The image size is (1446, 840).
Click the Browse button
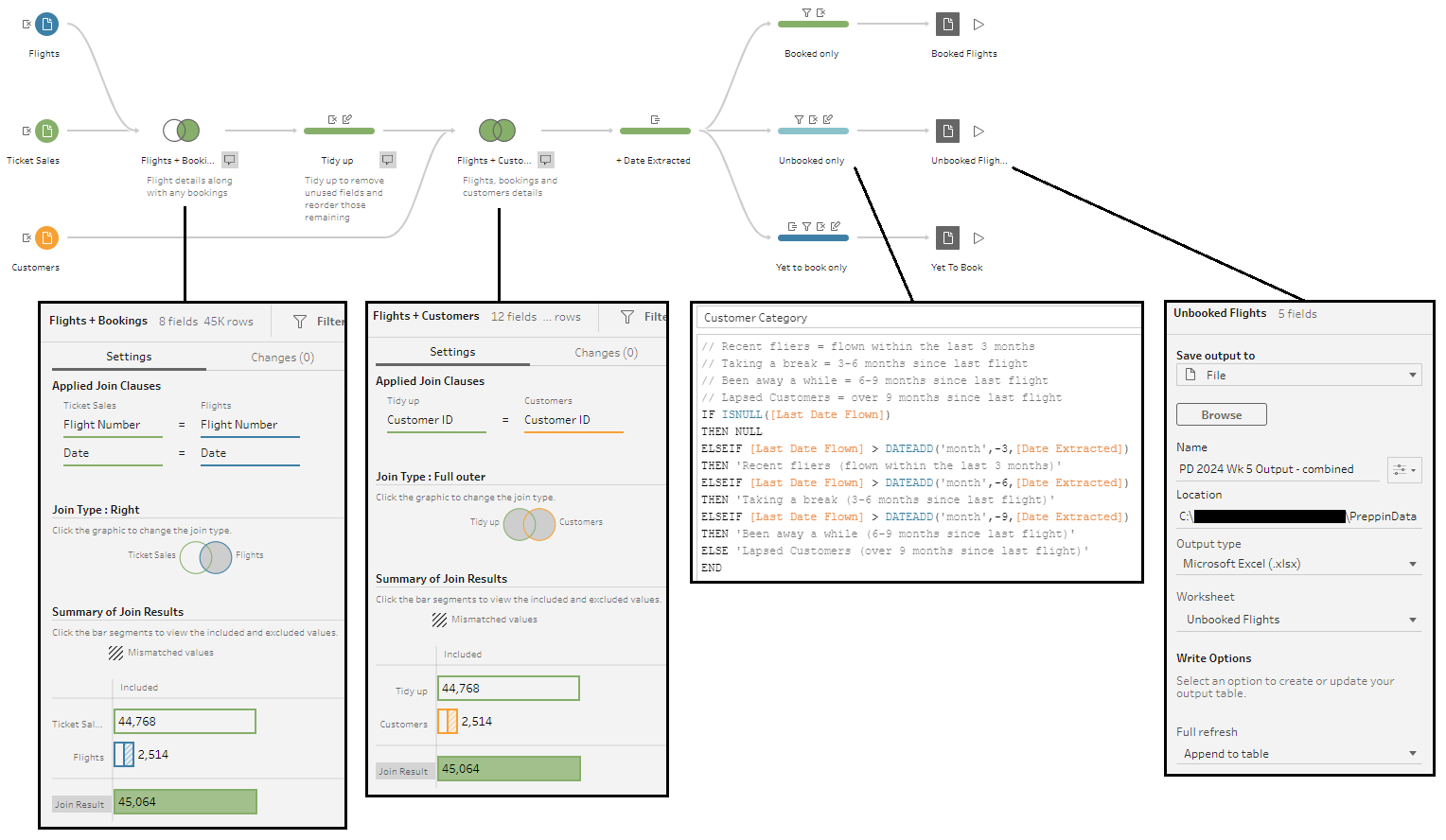point(1221,415)
